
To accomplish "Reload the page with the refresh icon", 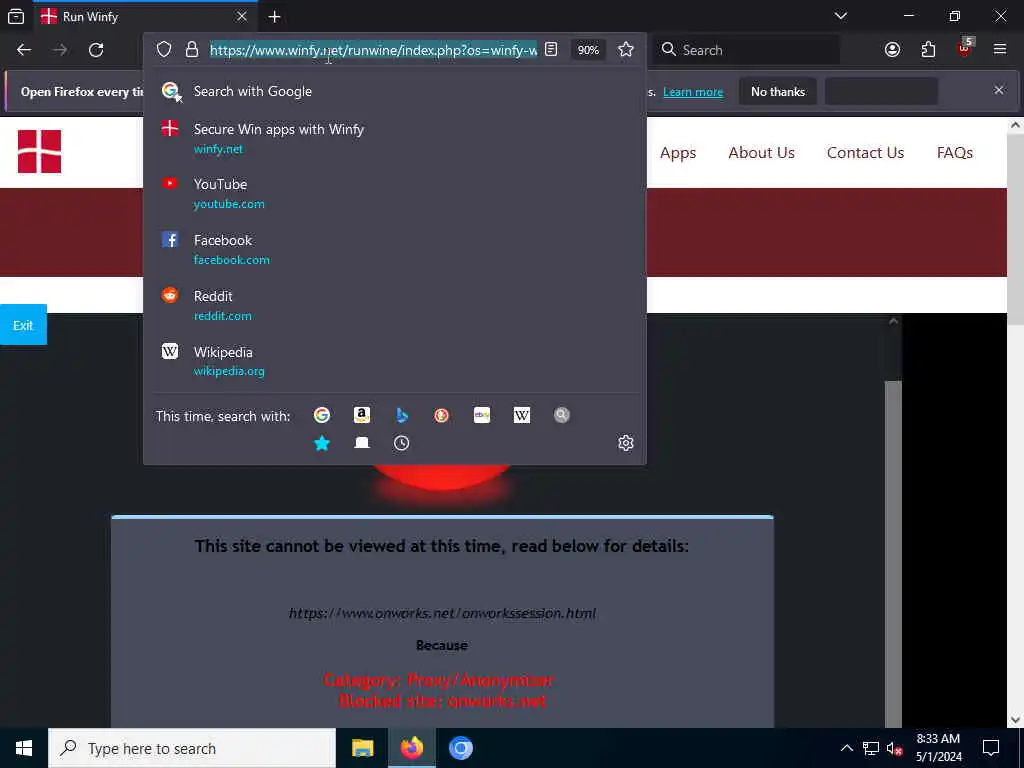I will pos(96,50).
